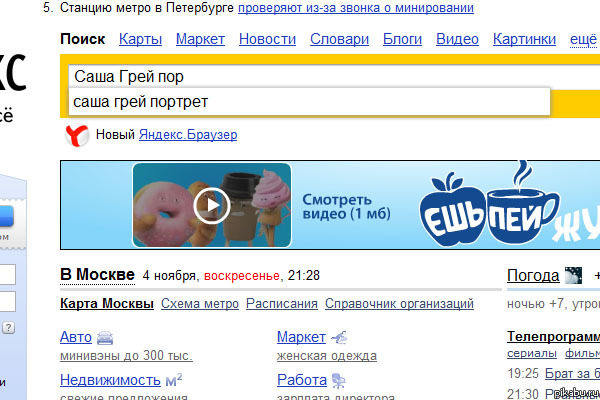Click the weather night icon beside Погода
Screen dimensions: 600x400
pos(573,276)
